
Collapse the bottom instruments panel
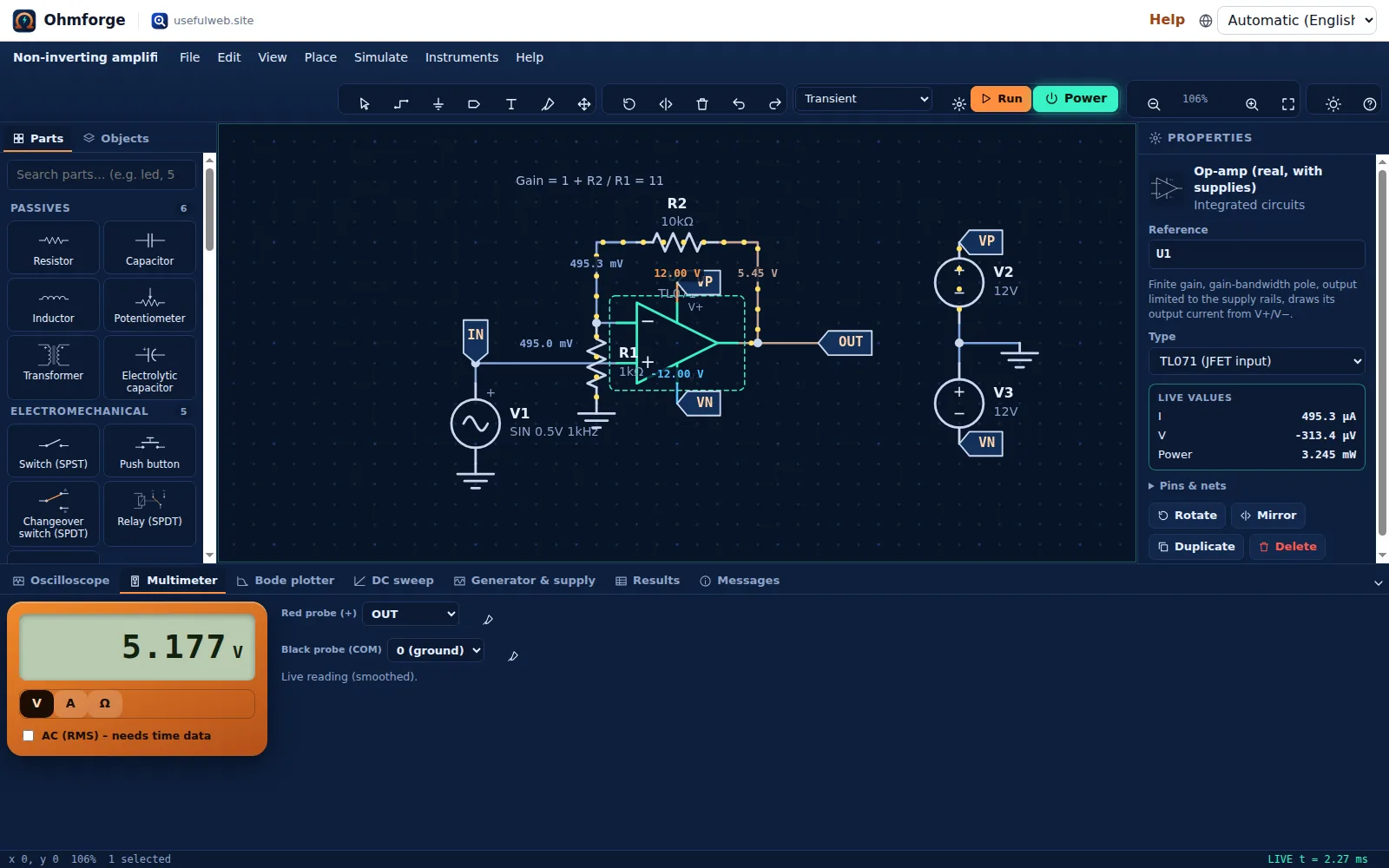[1378, 582]
